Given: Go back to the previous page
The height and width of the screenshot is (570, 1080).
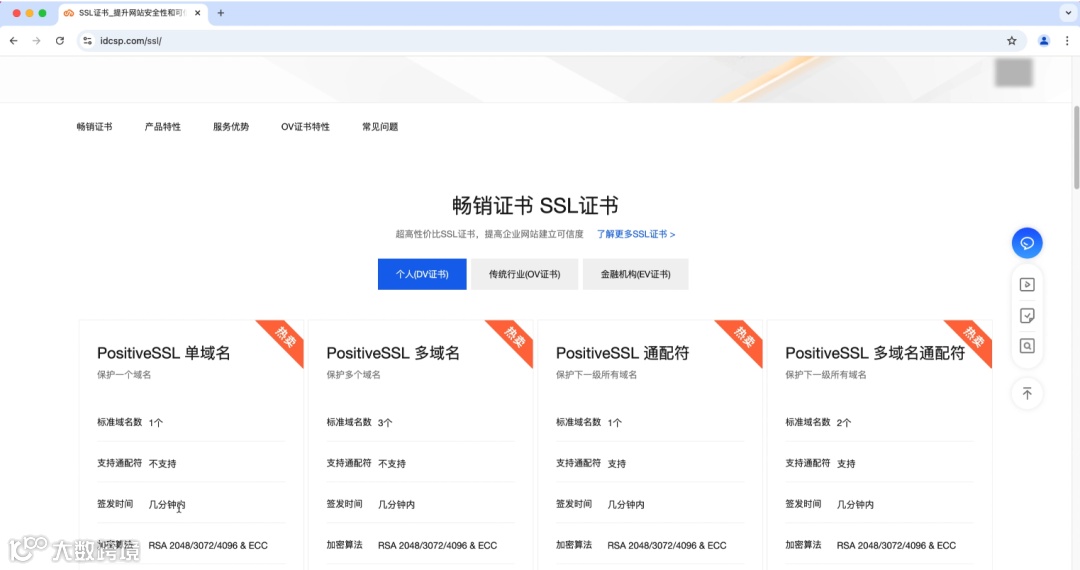Looking at the screenshot, I should click(14, 41).
